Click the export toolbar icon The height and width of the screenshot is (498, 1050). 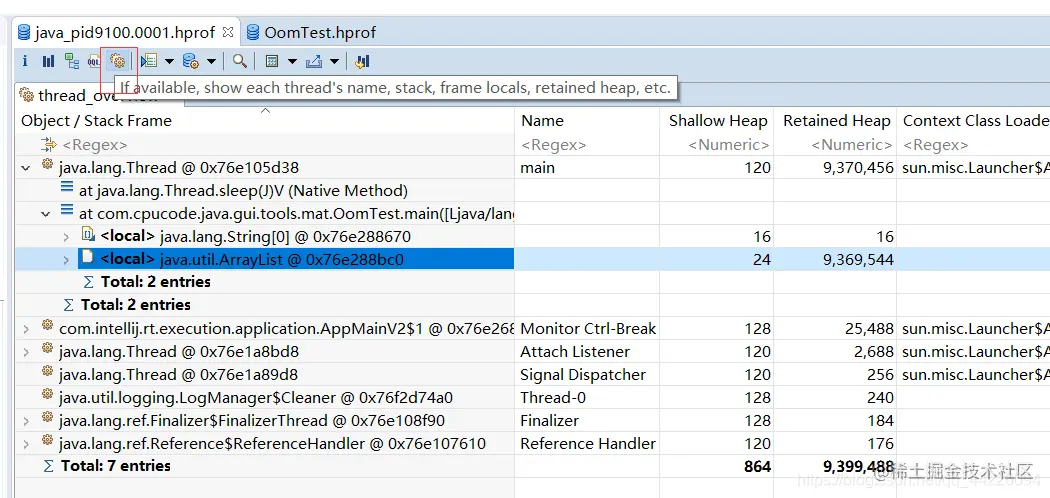(313, 62)
